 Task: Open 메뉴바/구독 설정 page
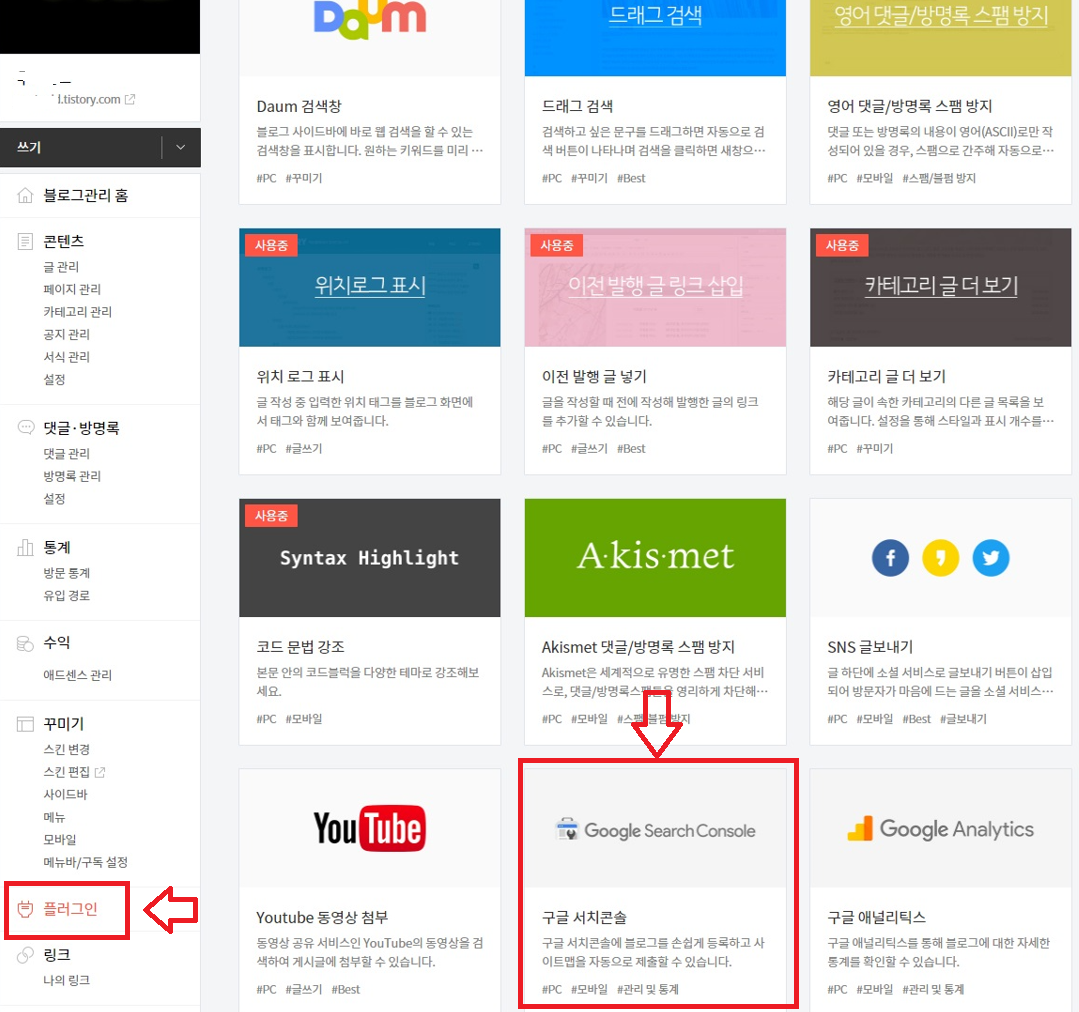coord(85,863)
